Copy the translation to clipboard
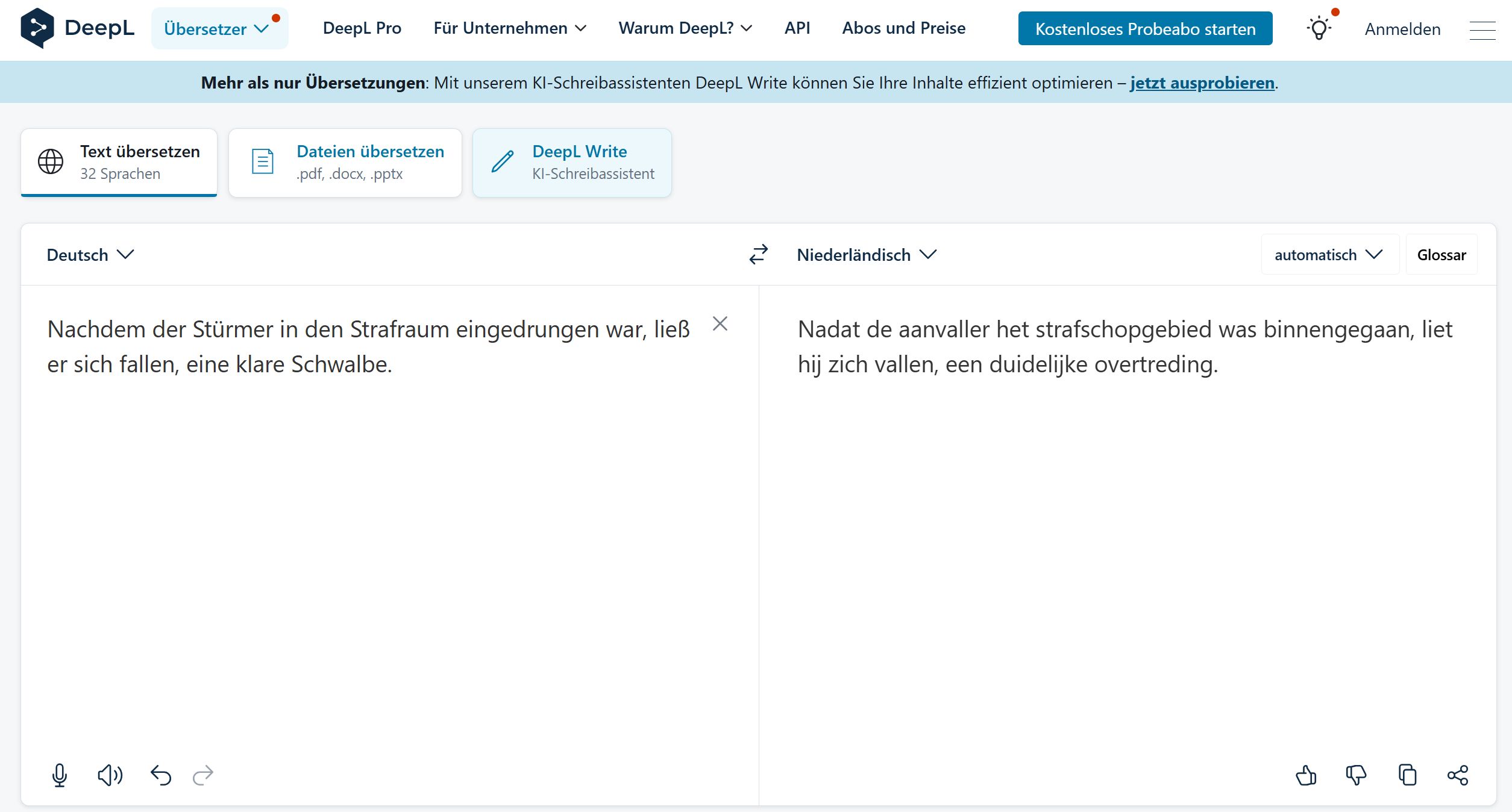This screenshot has height=812, width=1512. click(1407, 775)
